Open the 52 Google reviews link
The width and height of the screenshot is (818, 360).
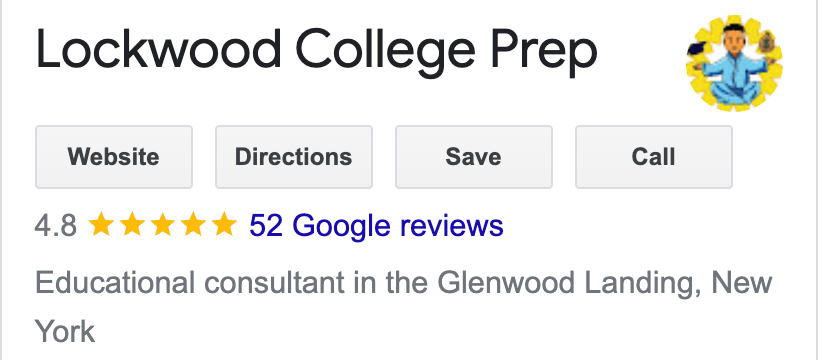click(x=376, y=225)
